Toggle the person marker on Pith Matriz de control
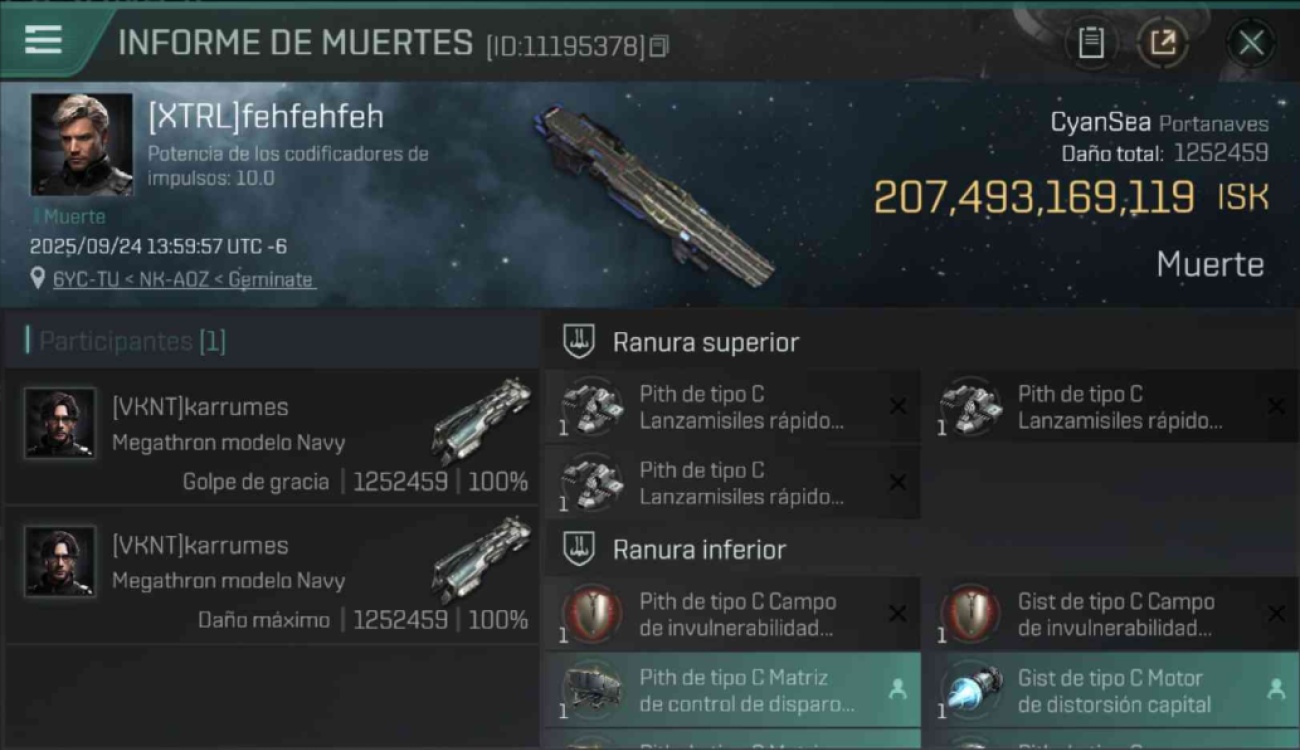This screenshot has height=750, width=1300. pyautogui.click(x=898, y=689)
